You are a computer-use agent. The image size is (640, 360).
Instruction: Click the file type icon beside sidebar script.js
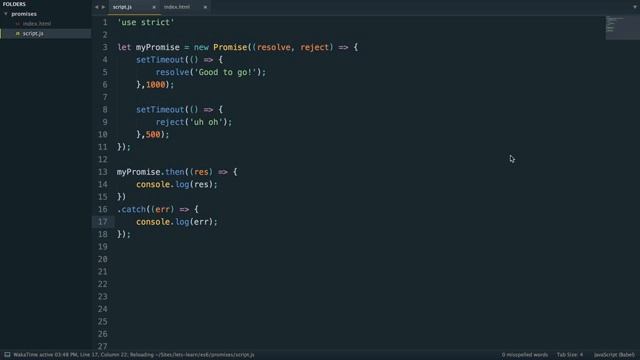18,33
